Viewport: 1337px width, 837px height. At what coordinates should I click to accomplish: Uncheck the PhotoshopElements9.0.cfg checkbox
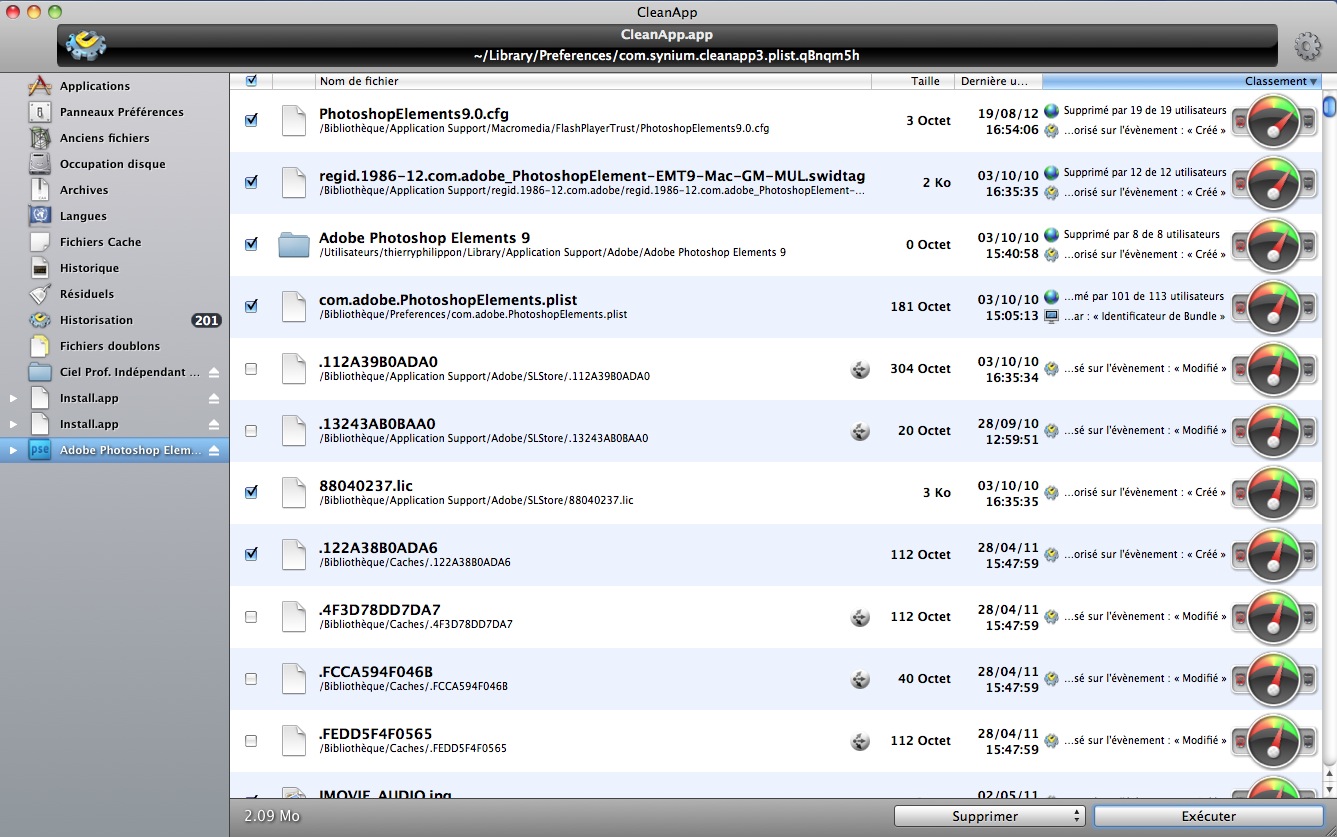tap(251, 120)
